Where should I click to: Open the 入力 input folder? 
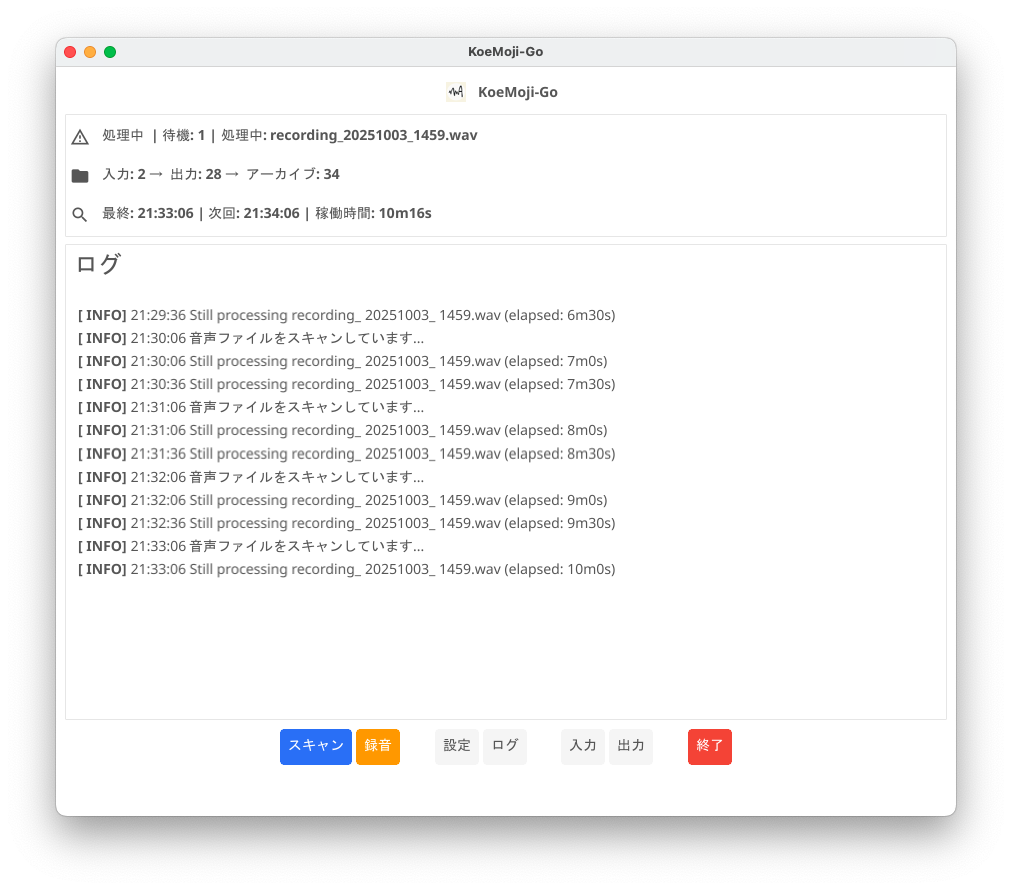(x=583, y=746)
